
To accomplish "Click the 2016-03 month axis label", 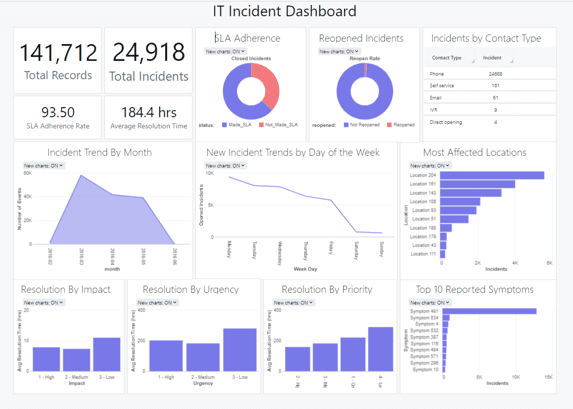I will pos(81,256).
